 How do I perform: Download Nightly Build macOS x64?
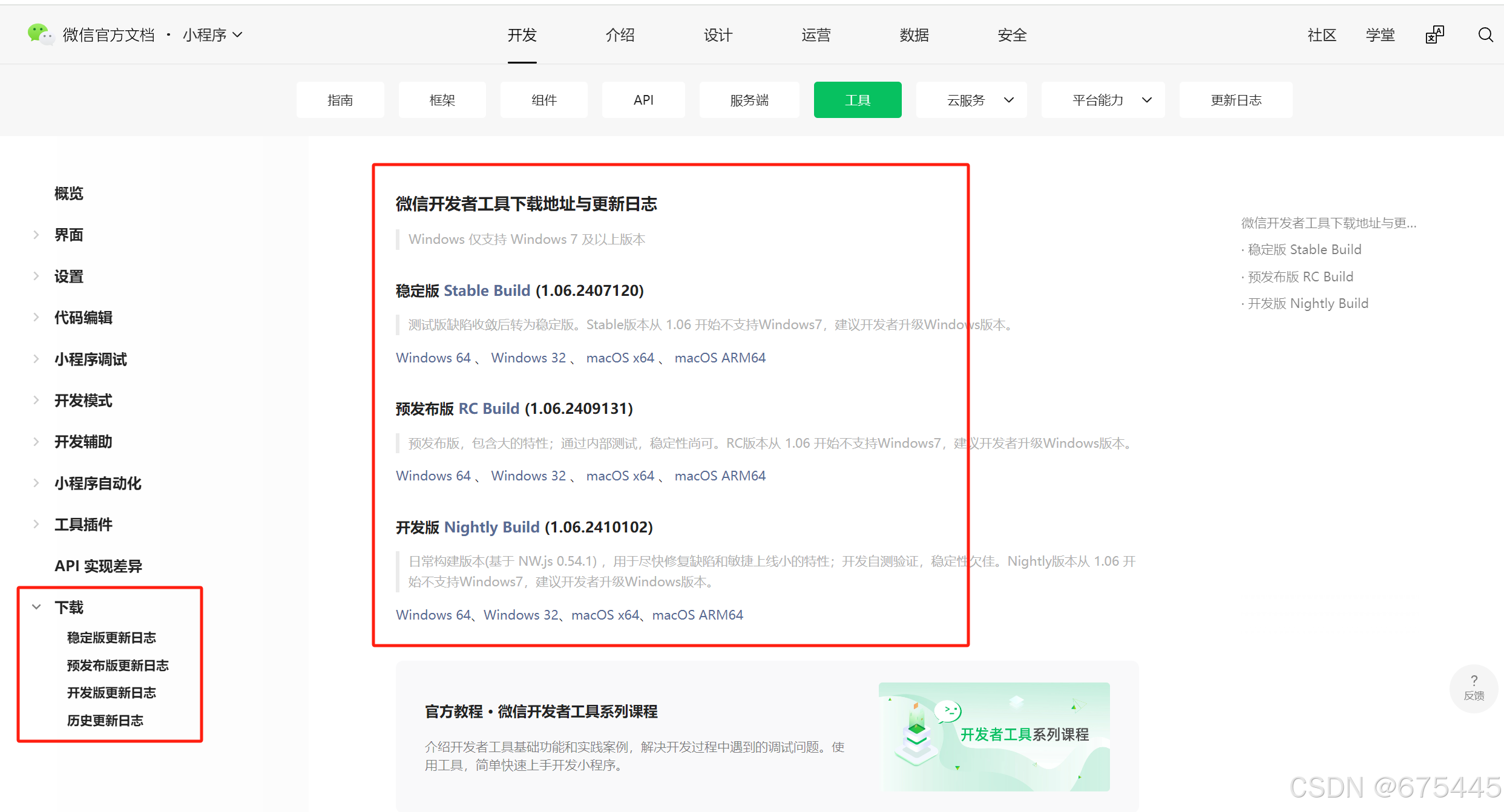(x=605, y=615)
